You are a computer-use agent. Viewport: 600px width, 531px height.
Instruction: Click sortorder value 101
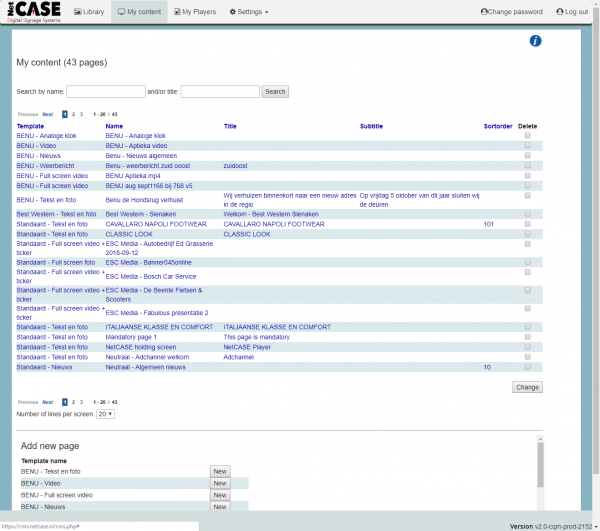click(489, 224)
